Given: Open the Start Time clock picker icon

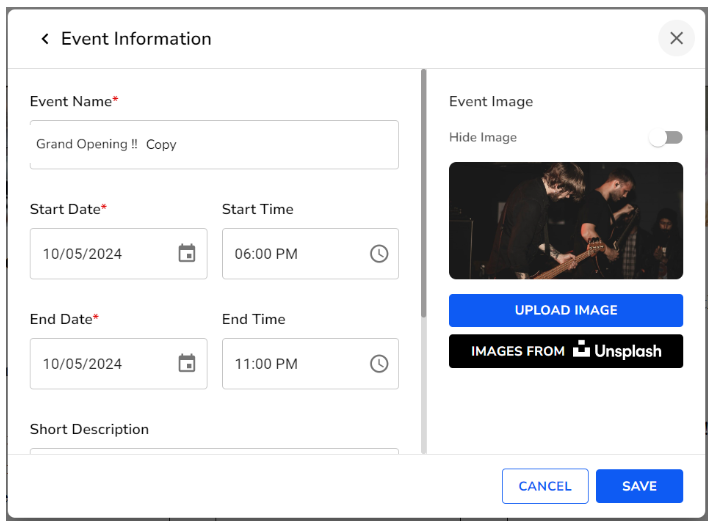Looking at the screenshot, I should point(379,253).
